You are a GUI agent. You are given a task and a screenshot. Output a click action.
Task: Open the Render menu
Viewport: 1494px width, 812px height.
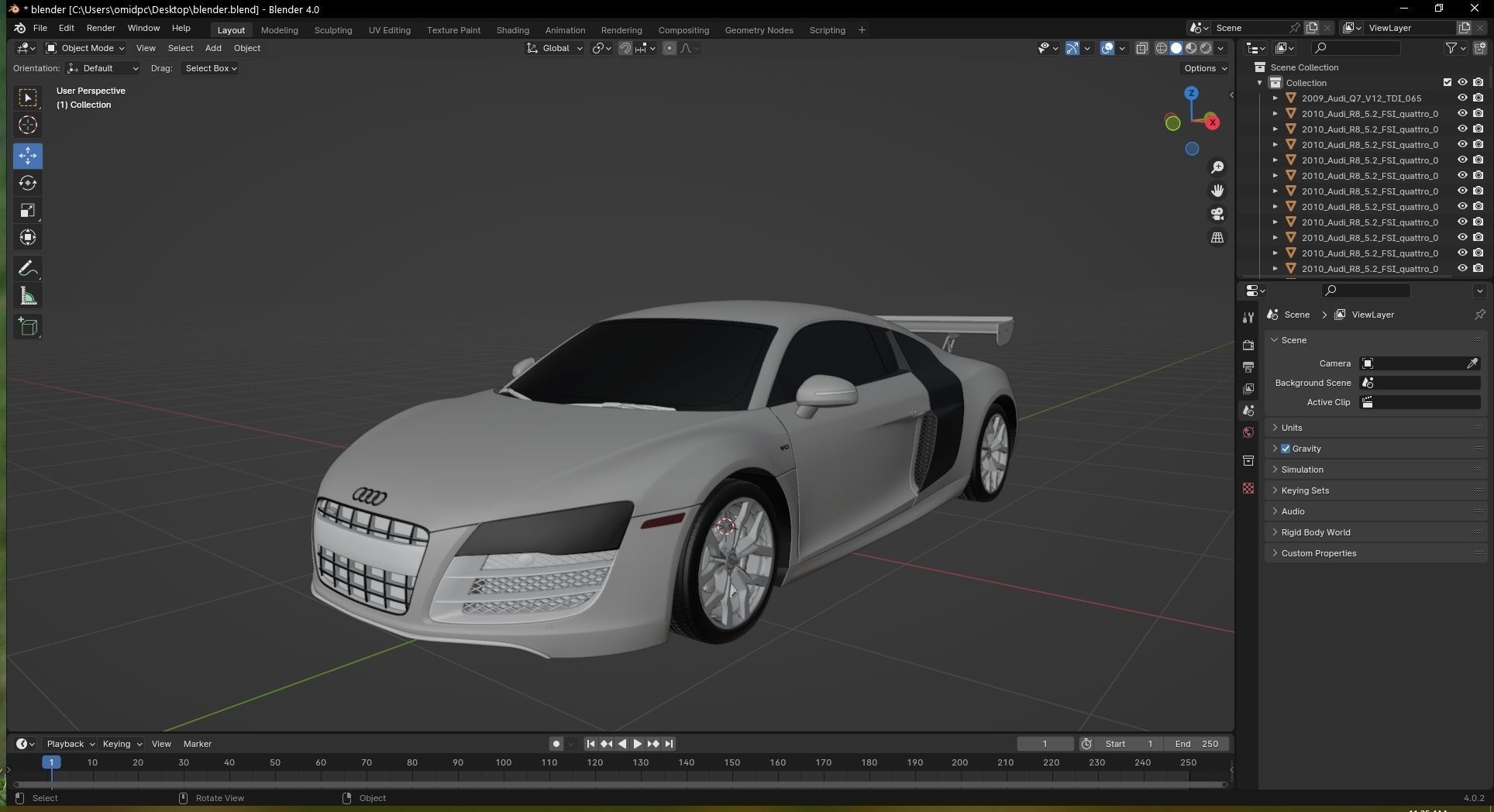tap(101, 28)
